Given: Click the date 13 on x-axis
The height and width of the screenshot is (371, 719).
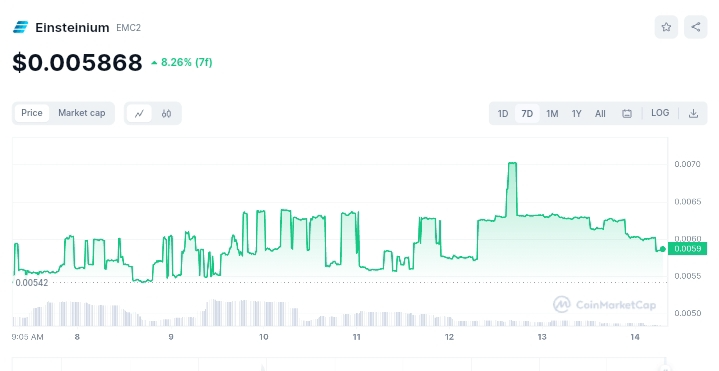Looking at the screenshot, I should point(542,337).
